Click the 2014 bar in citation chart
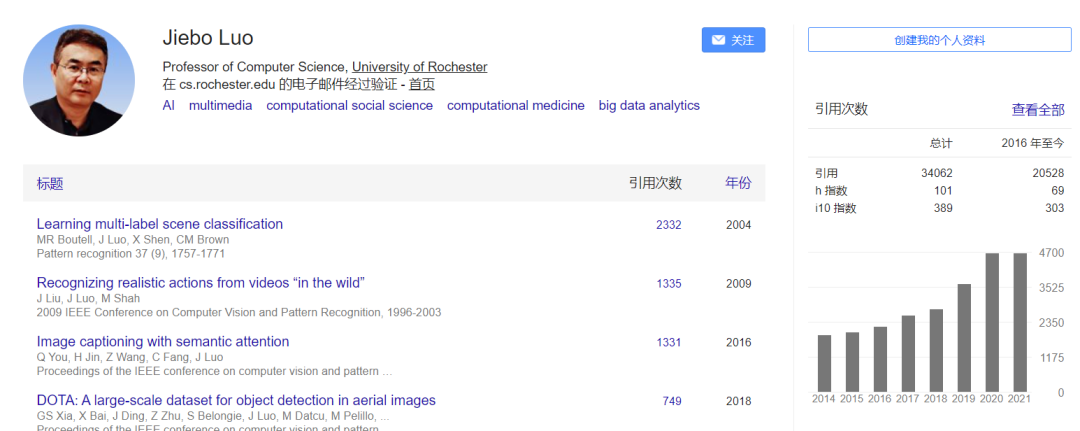The image size is (1080, 431). coord(824,364)
